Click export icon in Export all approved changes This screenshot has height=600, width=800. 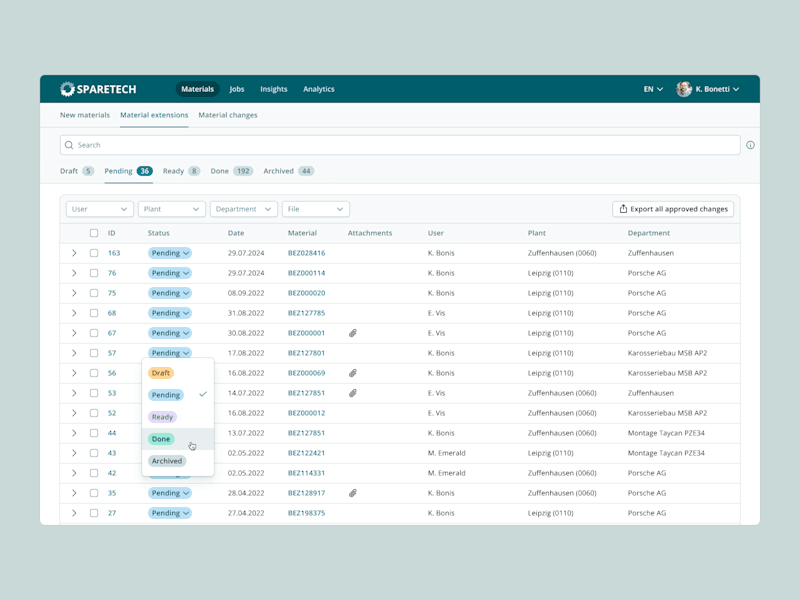coord(623,209)
